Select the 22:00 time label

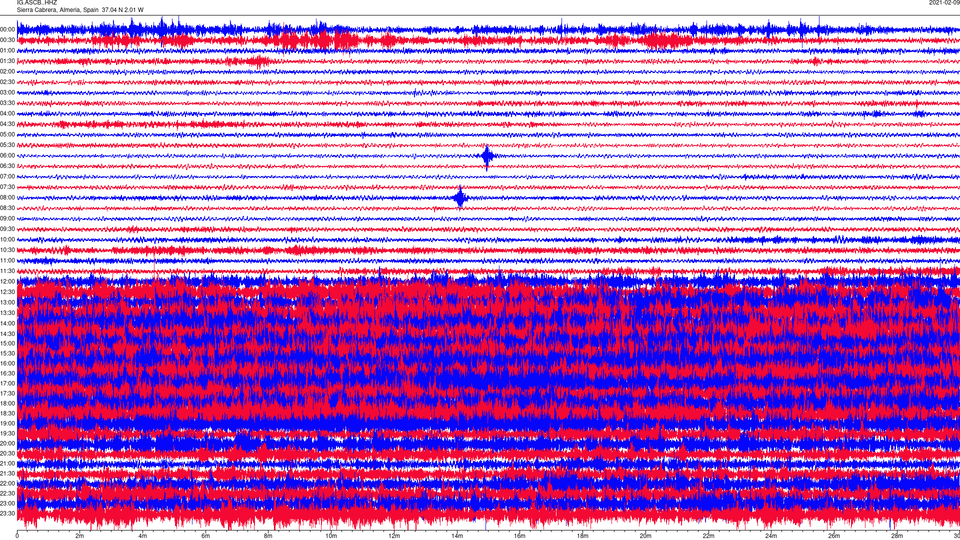pos(7,483)
